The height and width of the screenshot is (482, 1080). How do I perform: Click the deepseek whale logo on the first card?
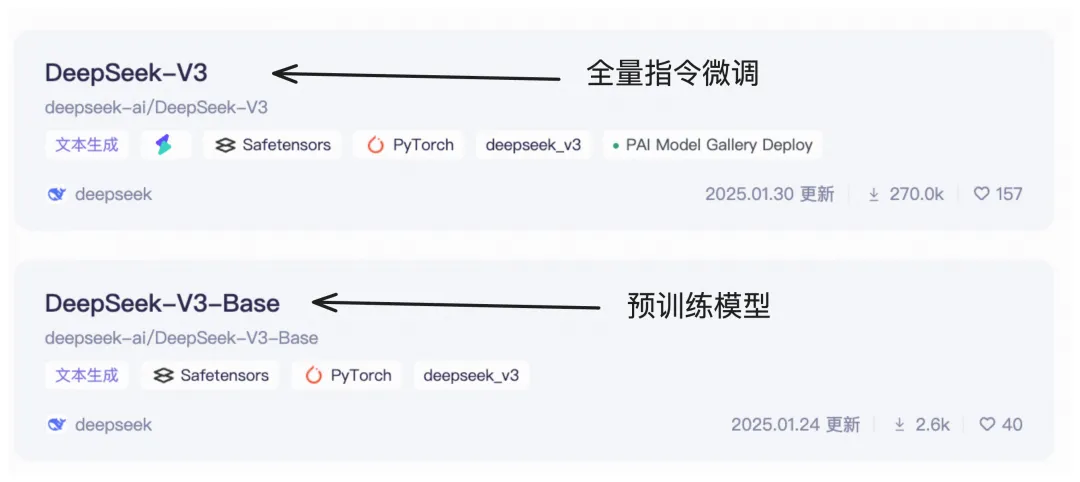click(x=56, y=195)
